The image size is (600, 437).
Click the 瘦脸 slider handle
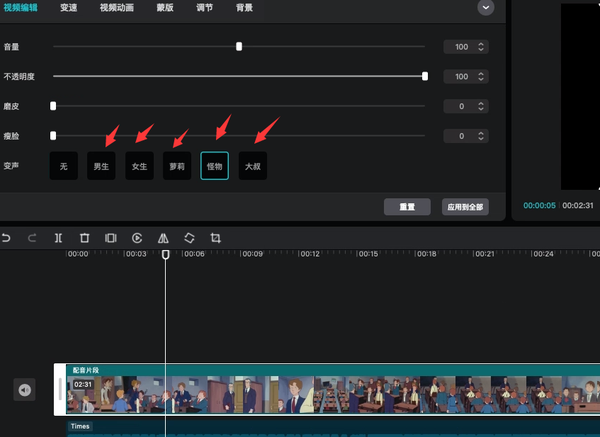pos(53,135)
